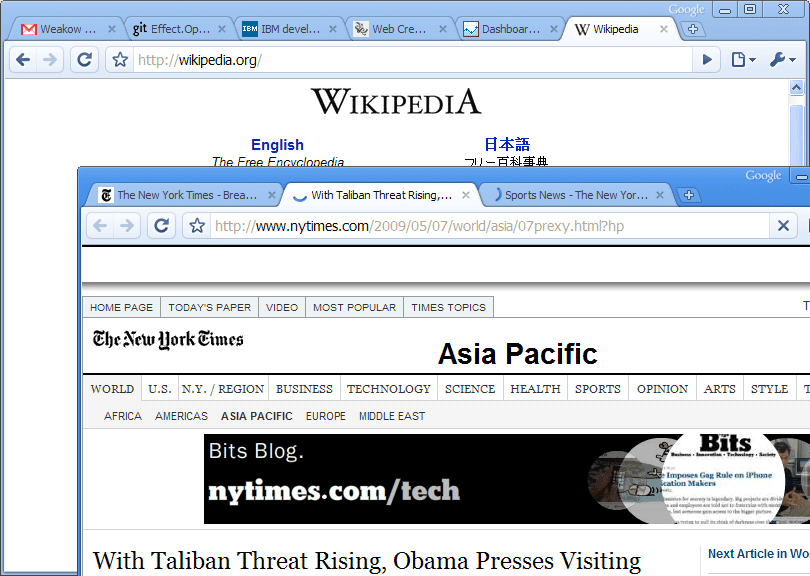Close the Web Cre tab
This screenshot has width=810, height=576.
(x=443, y=29)
